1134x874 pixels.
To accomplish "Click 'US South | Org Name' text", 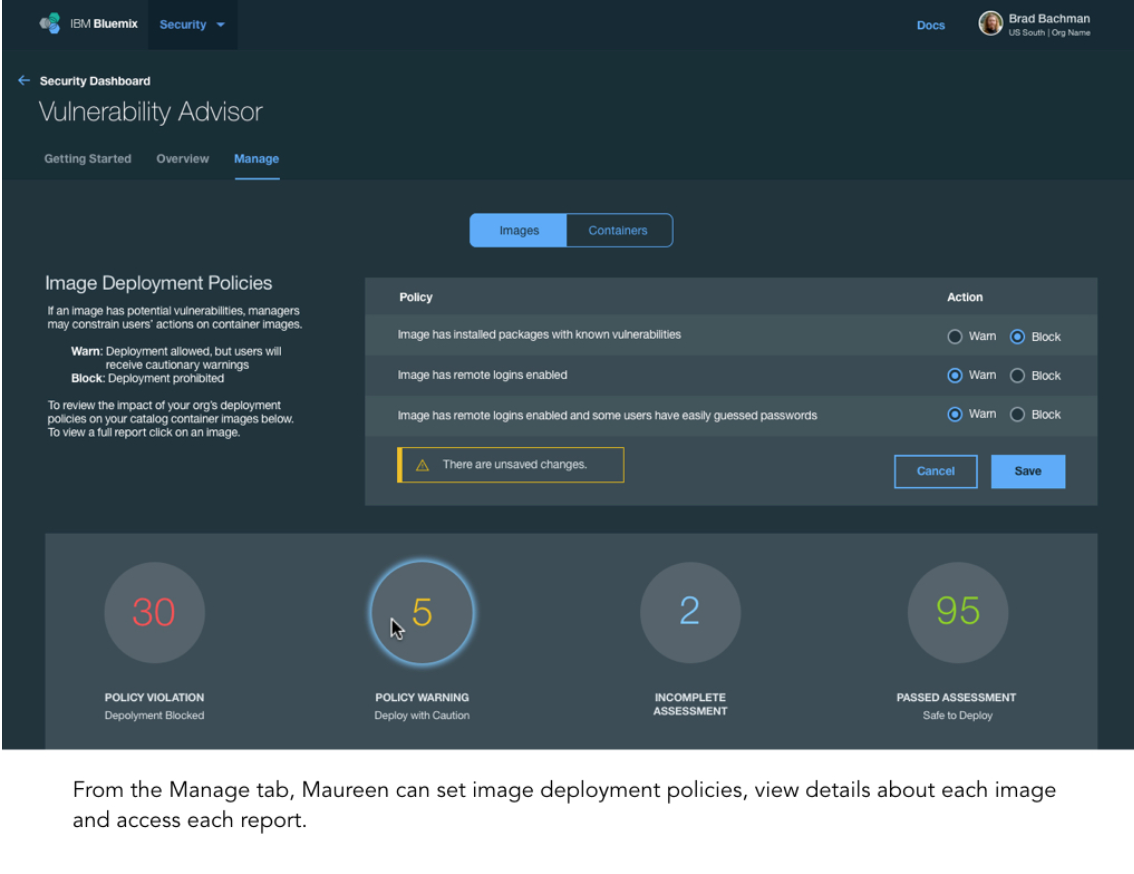I will (1049, 33).
